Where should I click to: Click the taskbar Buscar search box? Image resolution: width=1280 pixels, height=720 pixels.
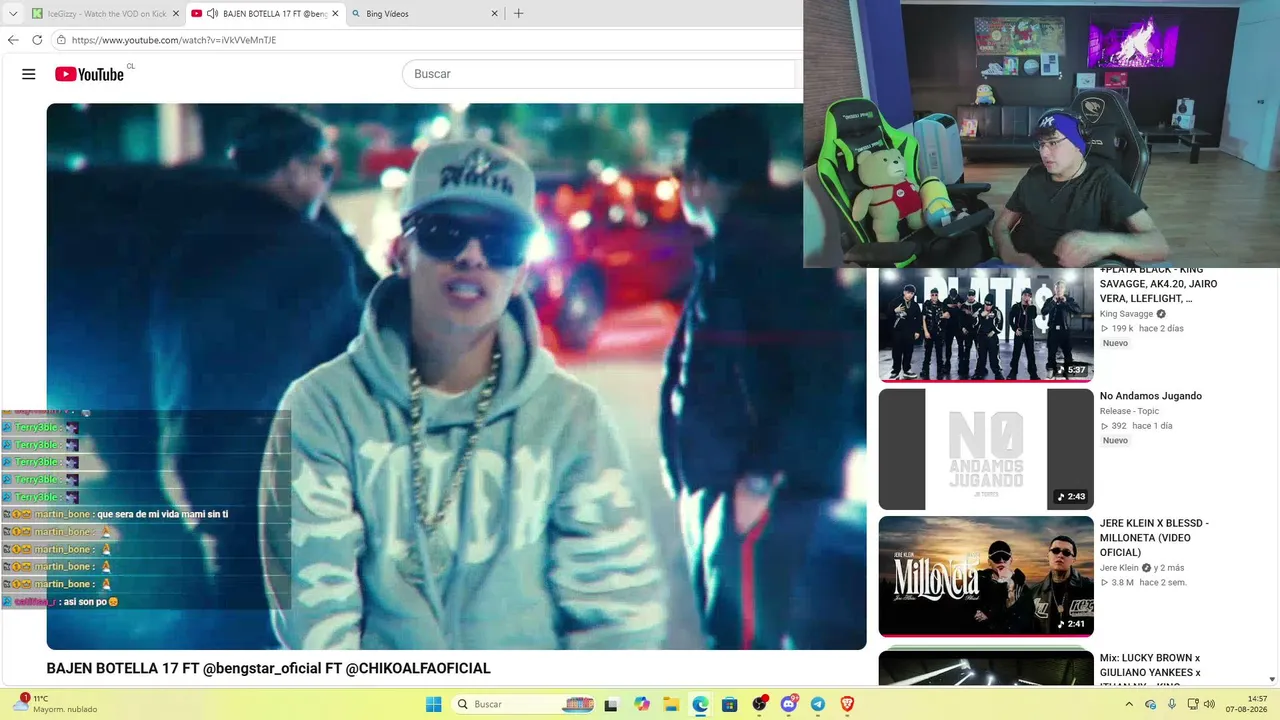pyautogui.click(x=523, y=704)
